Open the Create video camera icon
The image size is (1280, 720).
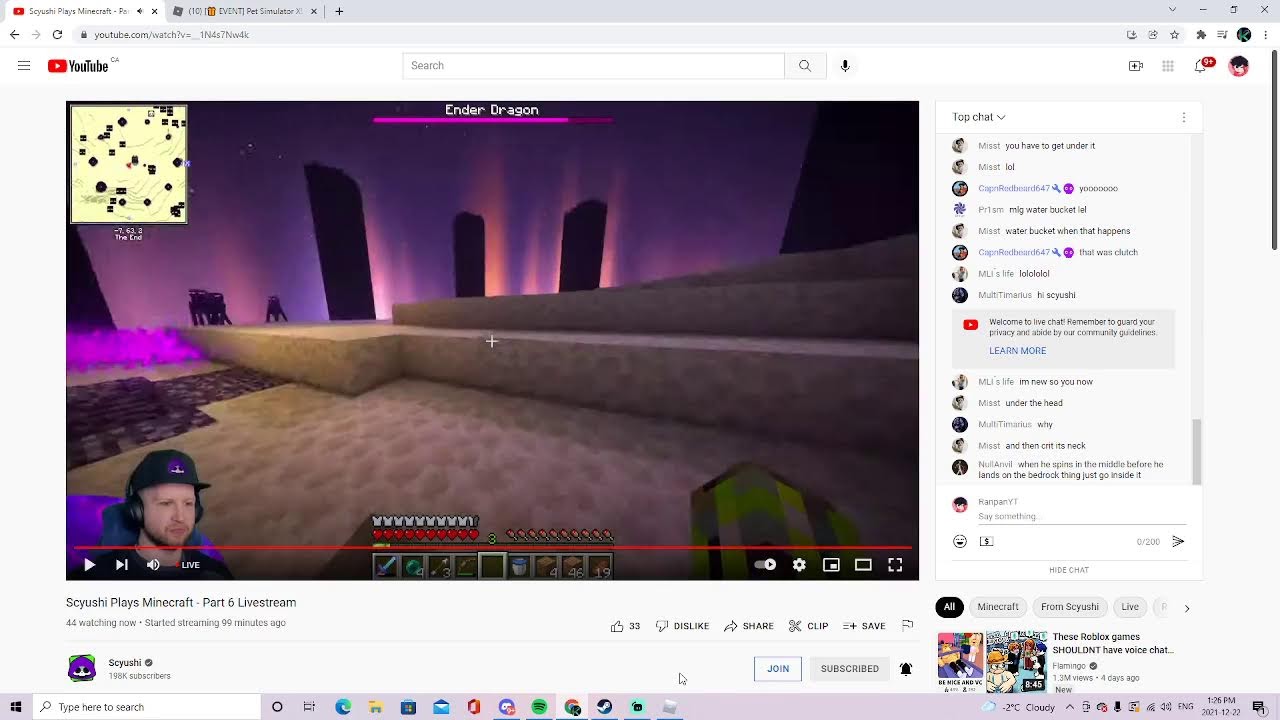[x=1136, y=66]
